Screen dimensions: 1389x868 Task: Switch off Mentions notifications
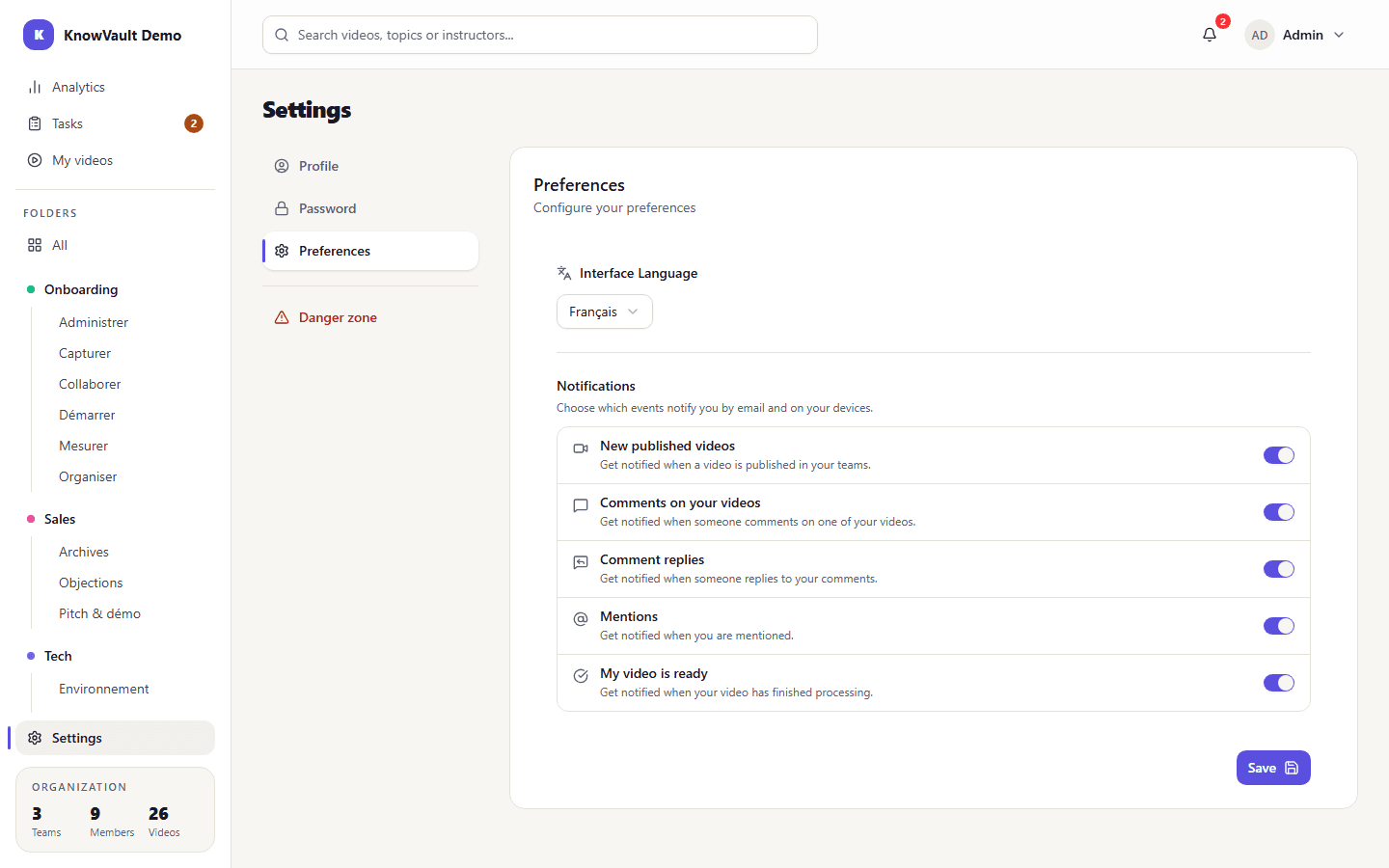(x=1279, y=626)
